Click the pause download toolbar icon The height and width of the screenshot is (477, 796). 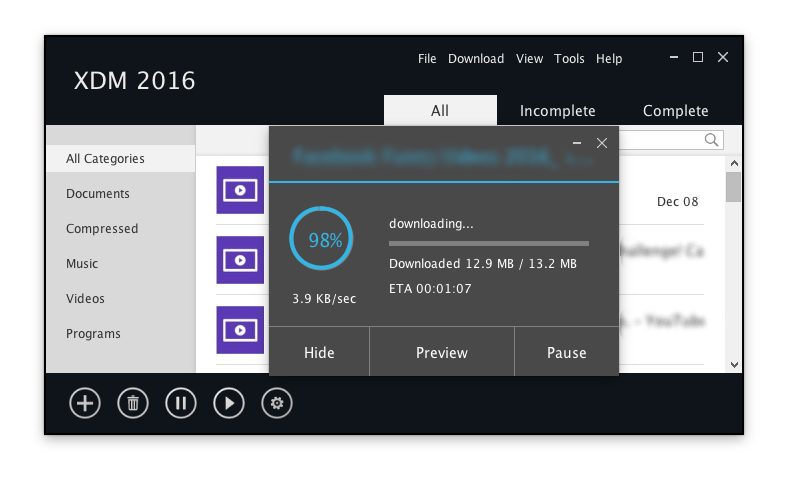tap(181, 403)
